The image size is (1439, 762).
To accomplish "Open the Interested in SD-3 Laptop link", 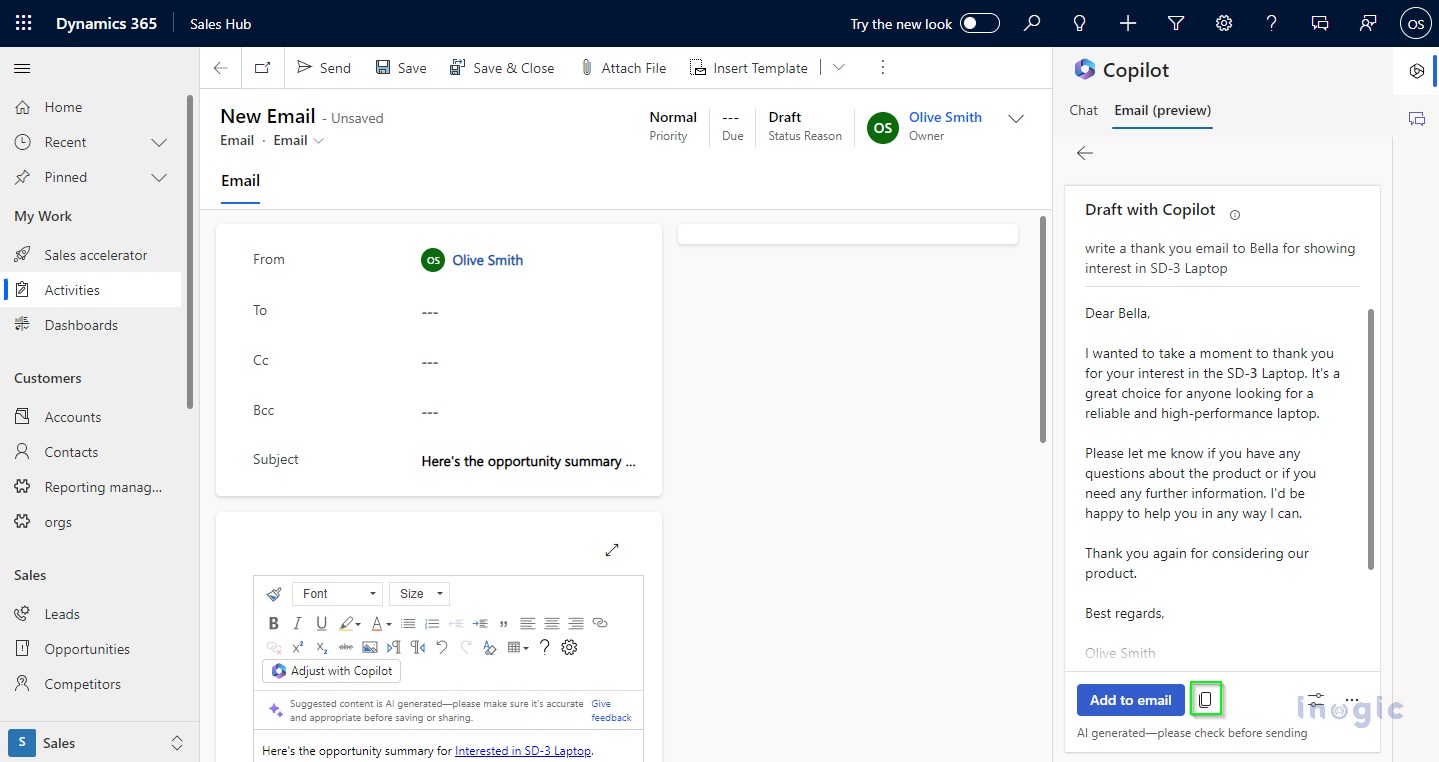I will pyautogui.click(x=523, y=751).
